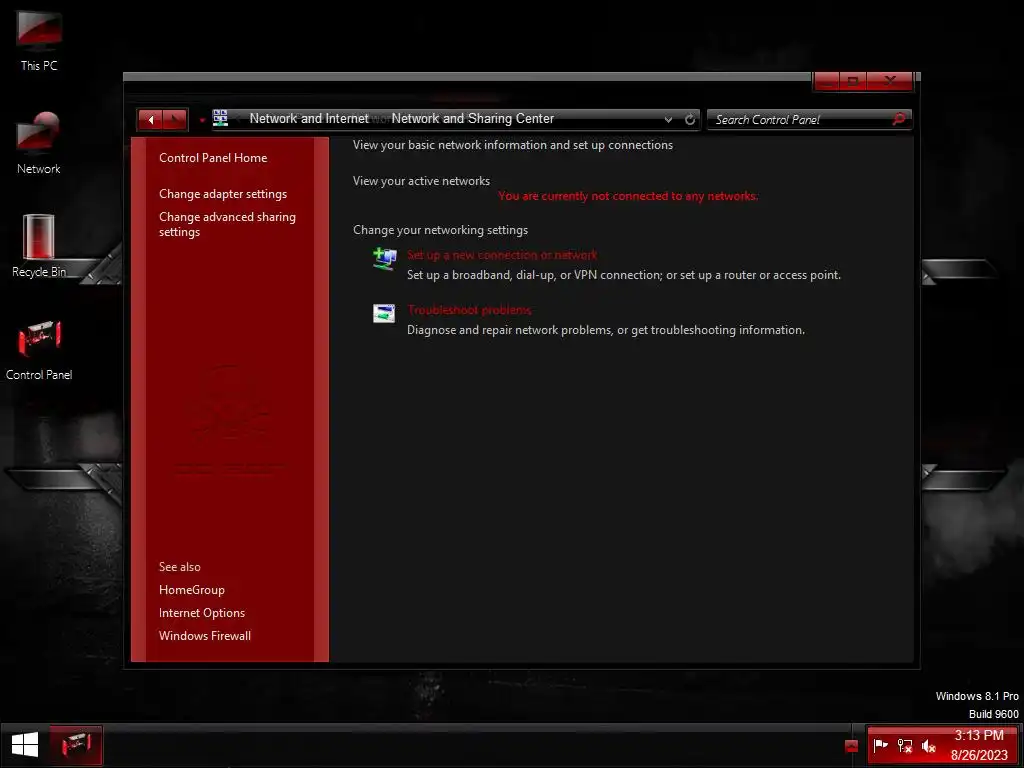Refresh the Network and Sharing Center
1024x768 pixels.
(x=690, y=120)
